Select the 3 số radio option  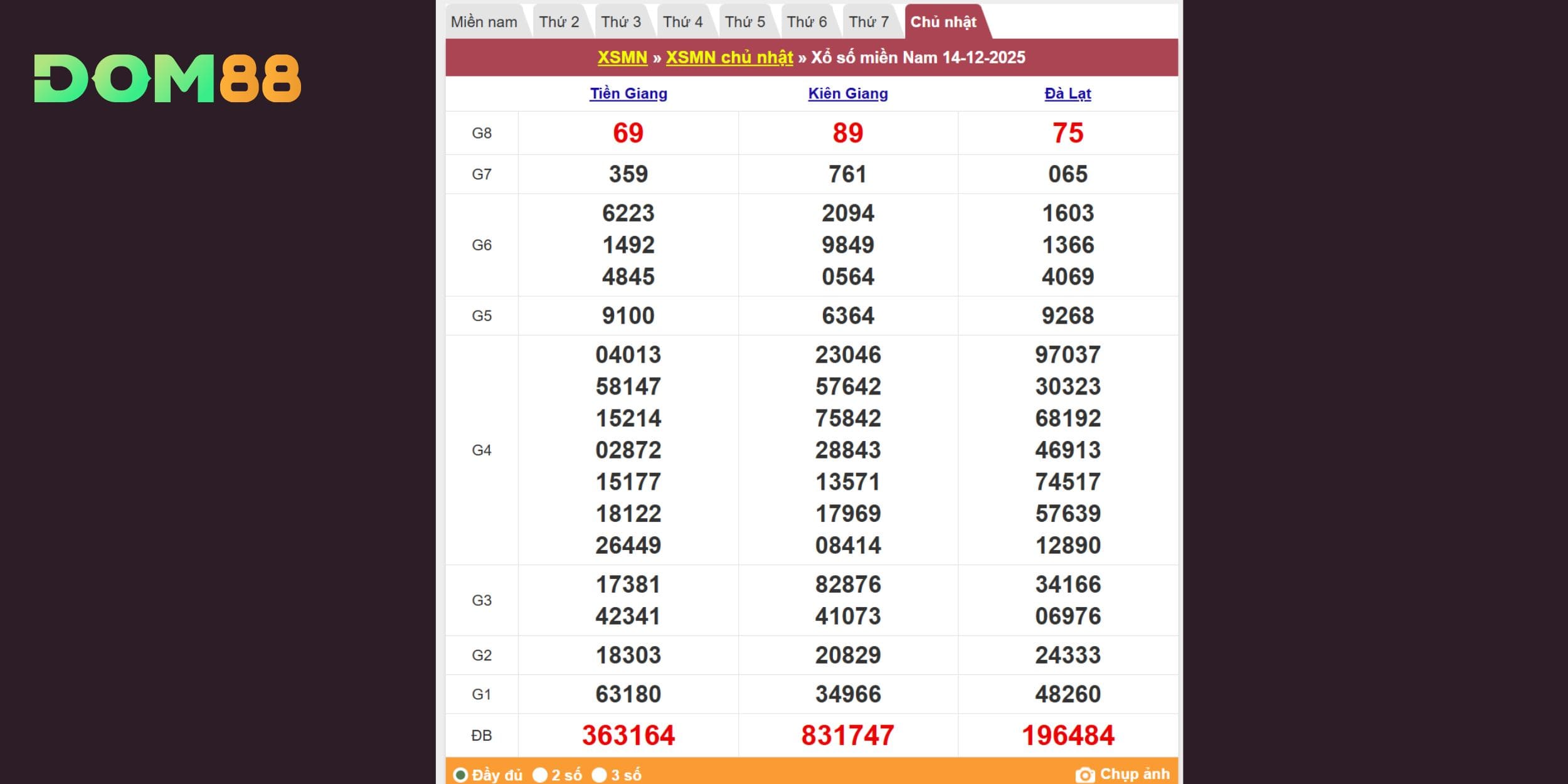coord(600,775)
